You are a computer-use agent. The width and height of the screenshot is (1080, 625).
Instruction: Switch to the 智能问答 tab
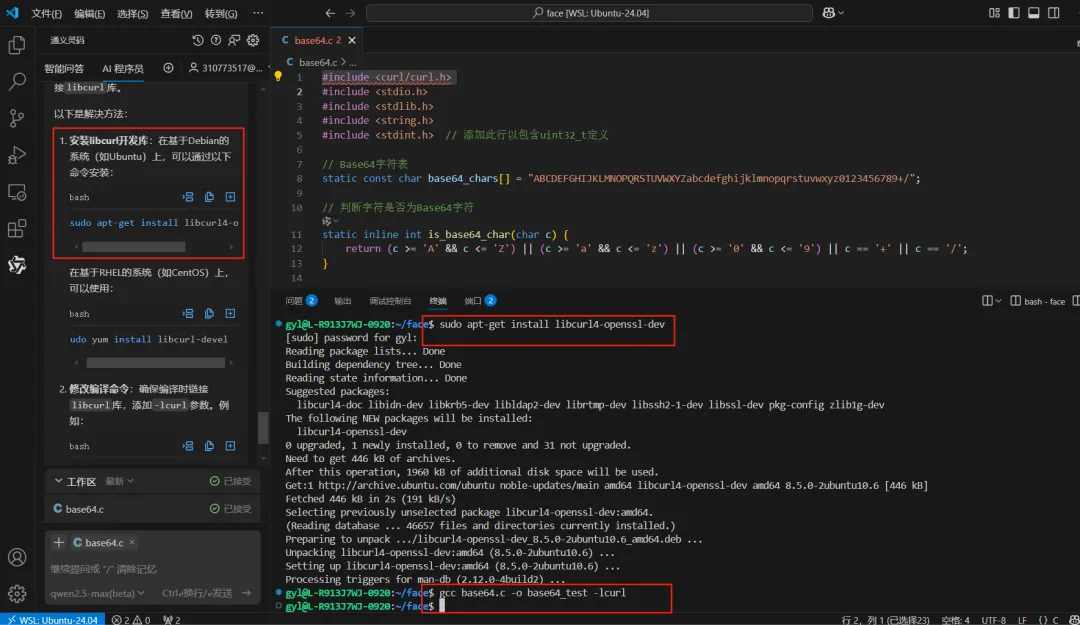(64, 68)
